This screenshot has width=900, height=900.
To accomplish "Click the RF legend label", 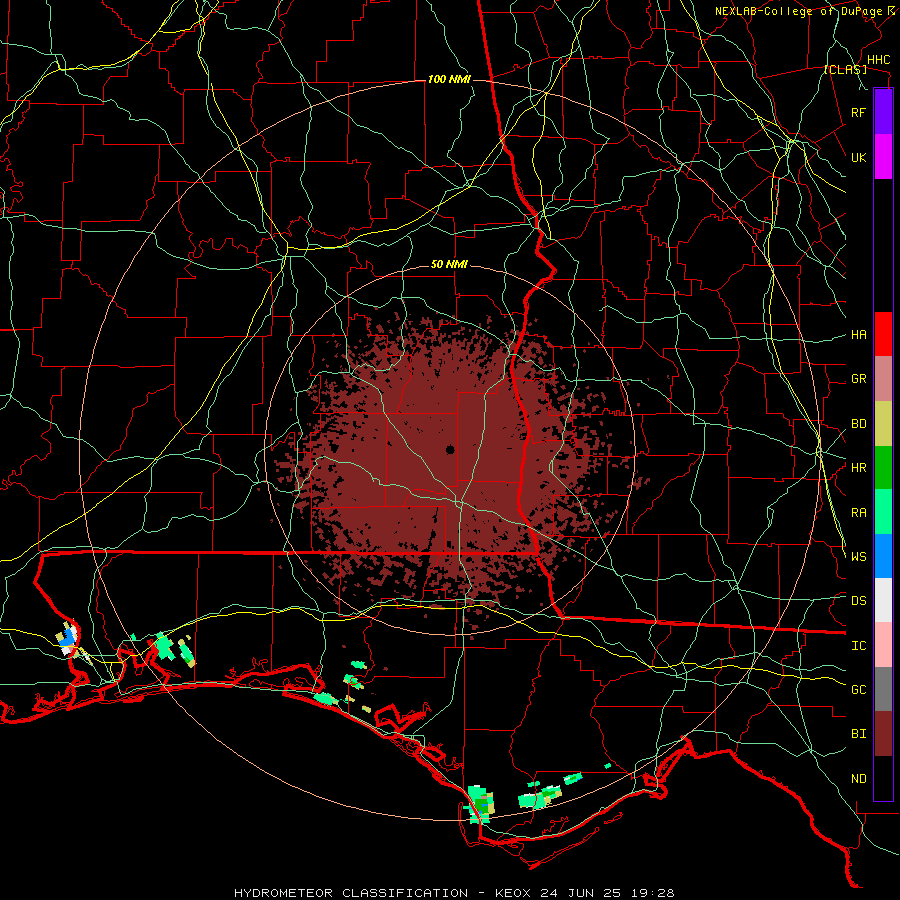I will point(859,112).
